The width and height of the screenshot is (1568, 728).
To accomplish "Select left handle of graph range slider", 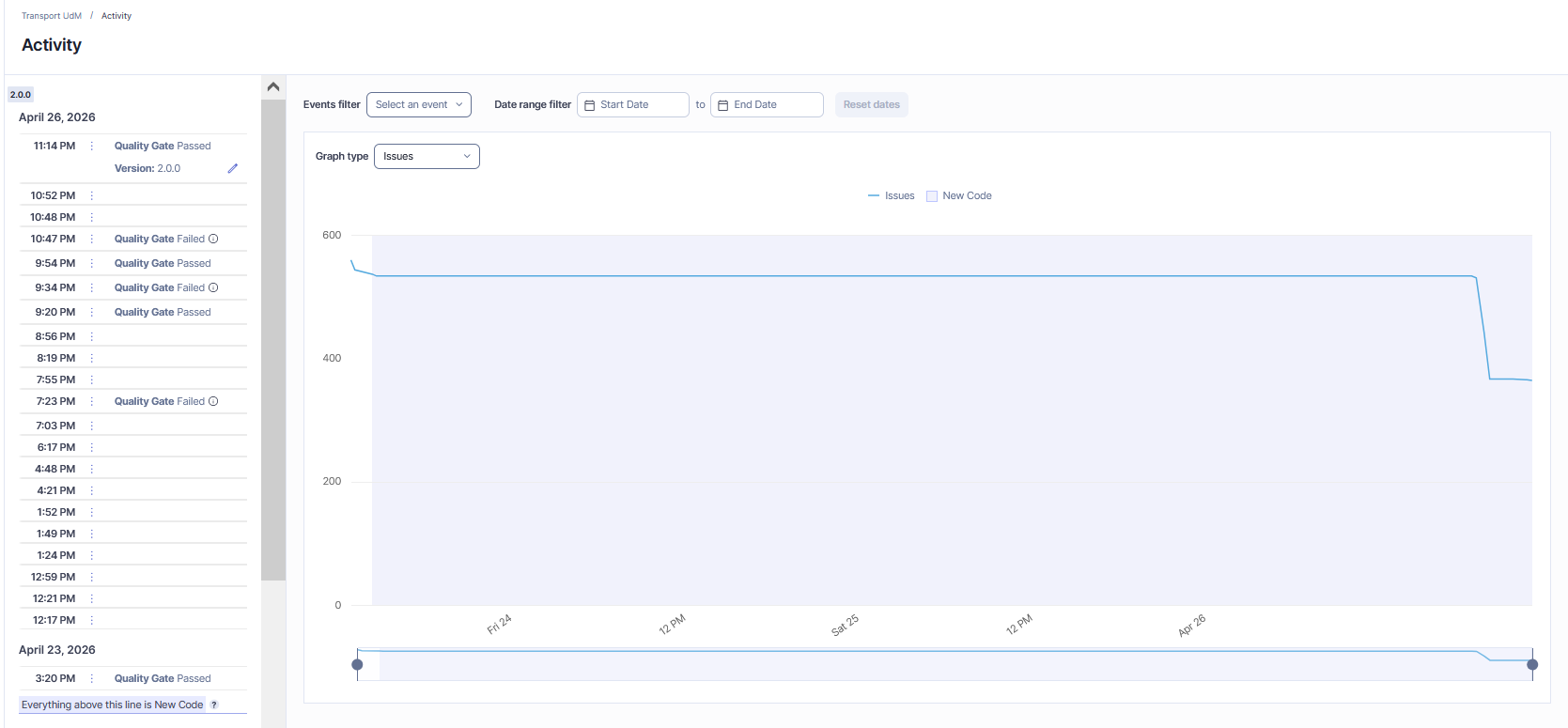I will click(x=357, y=664).
